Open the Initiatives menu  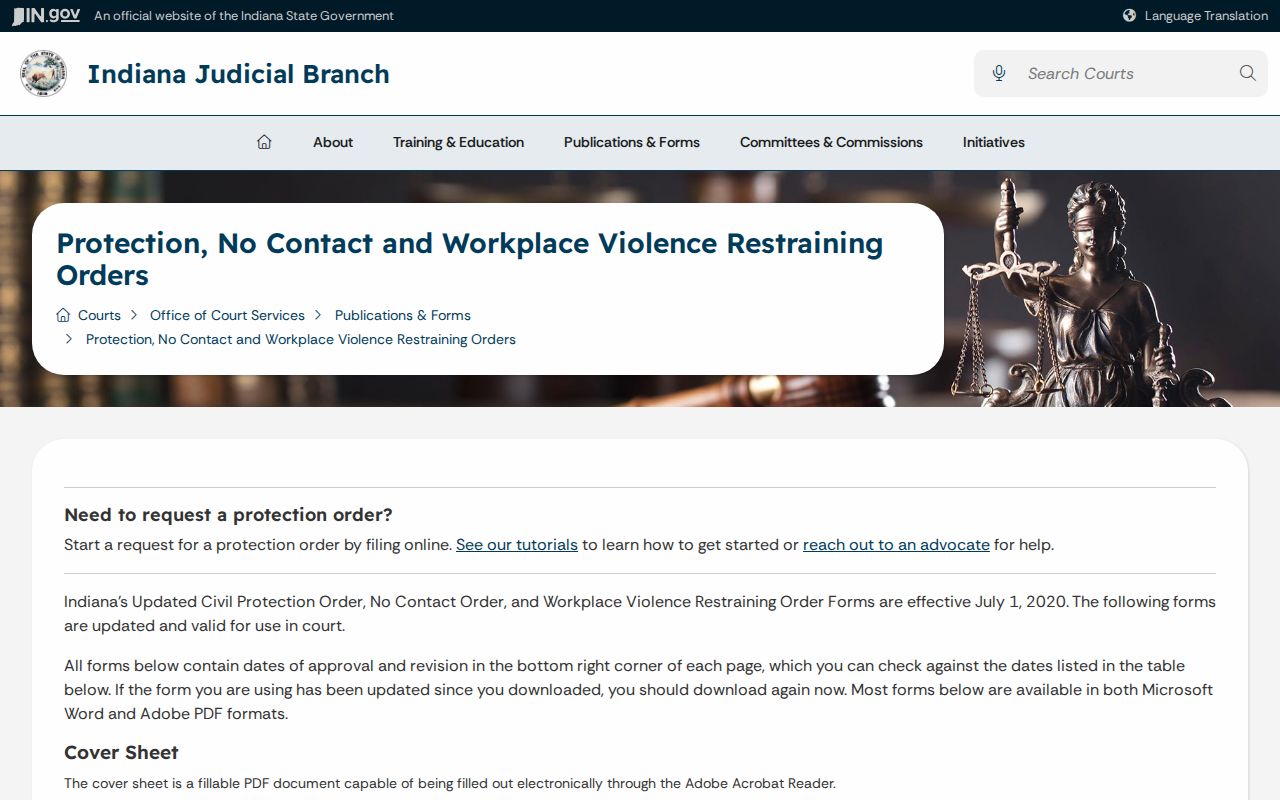(994, 142)
